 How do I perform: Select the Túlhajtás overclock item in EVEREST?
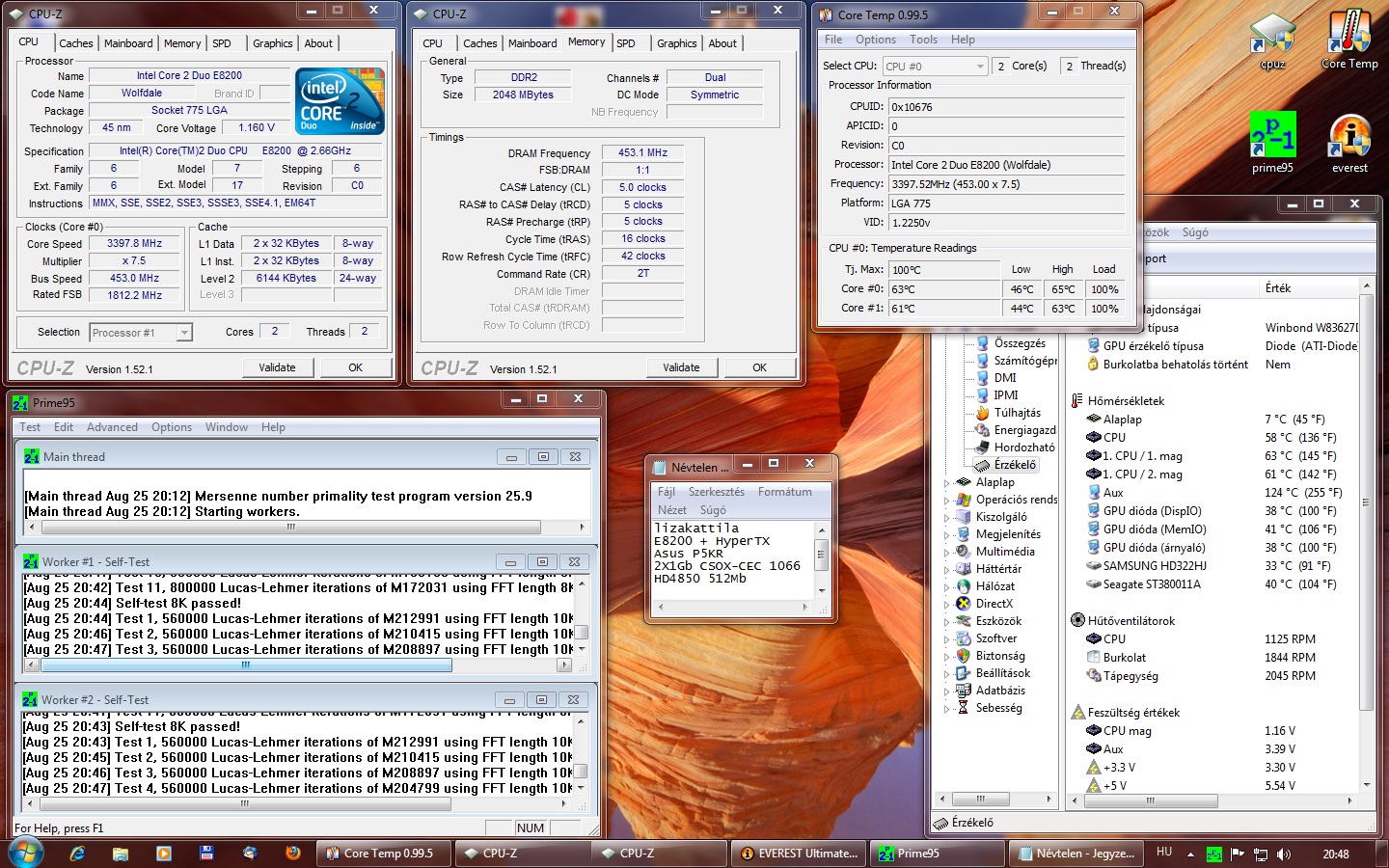[1017, 413]
